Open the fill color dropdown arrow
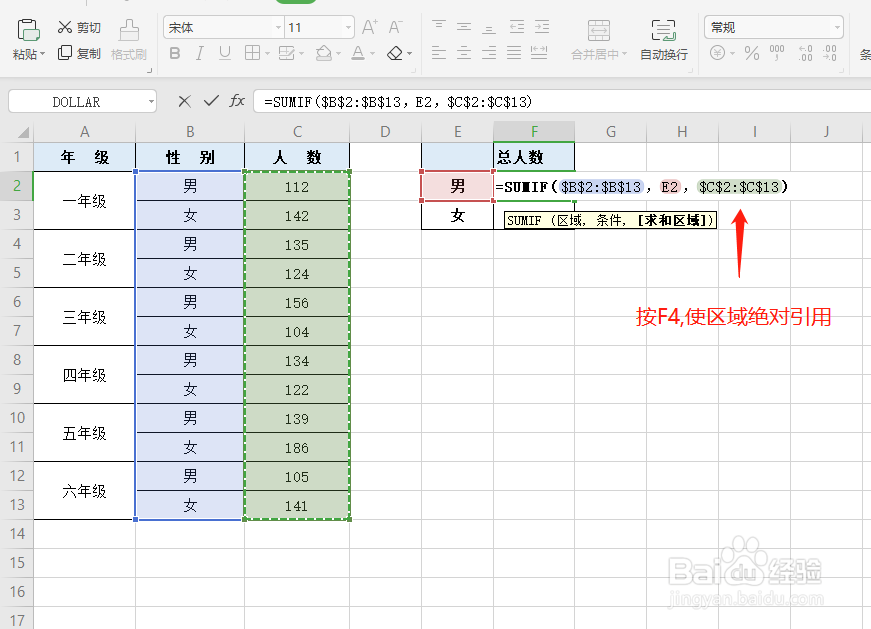The width and height of the screenshot is (871, 629). 338,54
